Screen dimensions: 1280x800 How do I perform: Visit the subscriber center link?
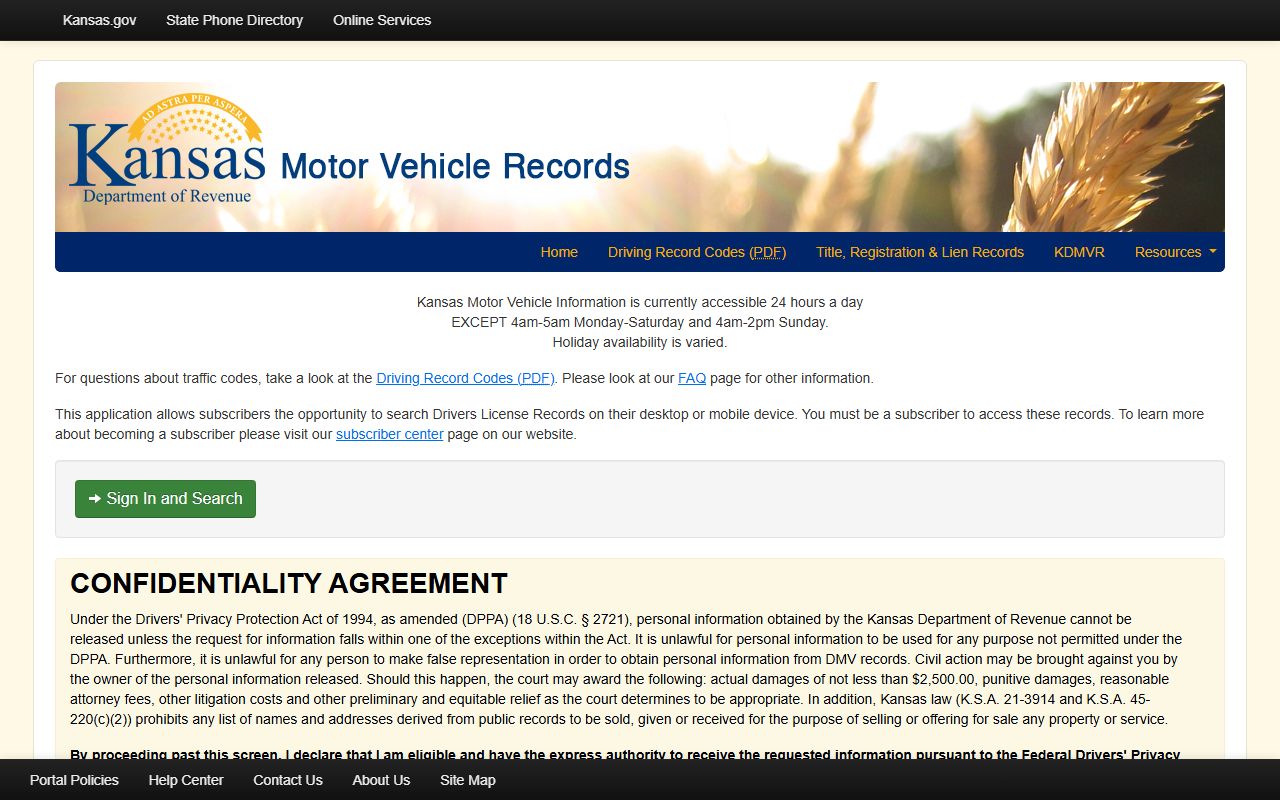tap(390, 434)
